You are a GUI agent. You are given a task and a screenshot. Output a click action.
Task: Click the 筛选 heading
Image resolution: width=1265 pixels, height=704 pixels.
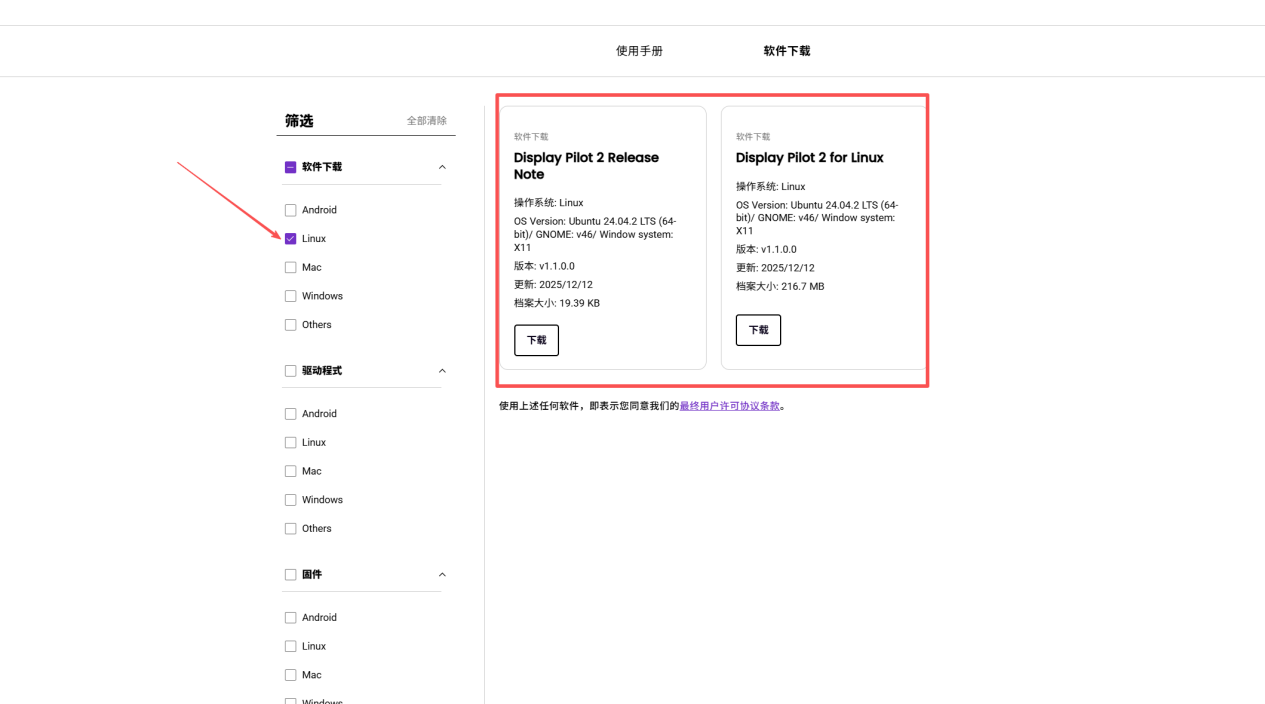click(x=299, y=121)
